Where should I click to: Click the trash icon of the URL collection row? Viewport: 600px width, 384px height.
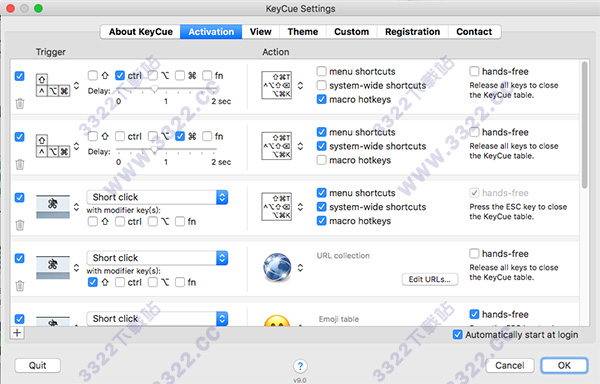(x=20, y=285)
